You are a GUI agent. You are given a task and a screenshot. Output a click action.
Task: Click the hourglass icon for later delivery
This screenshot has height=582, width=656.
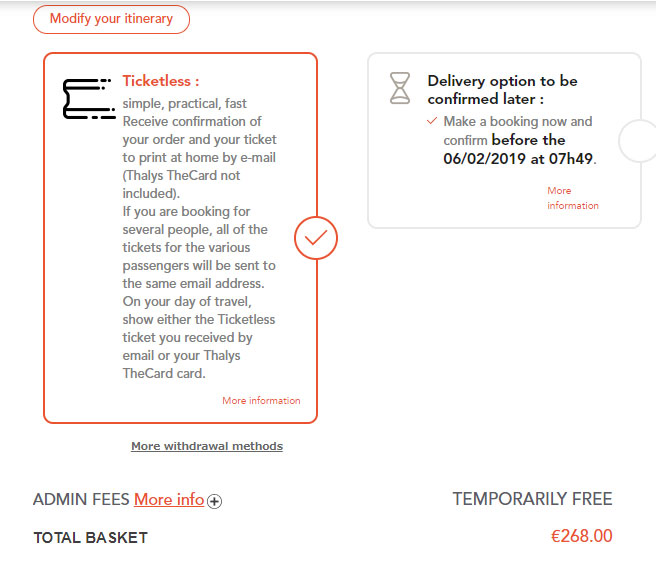[x=400, y=88]
